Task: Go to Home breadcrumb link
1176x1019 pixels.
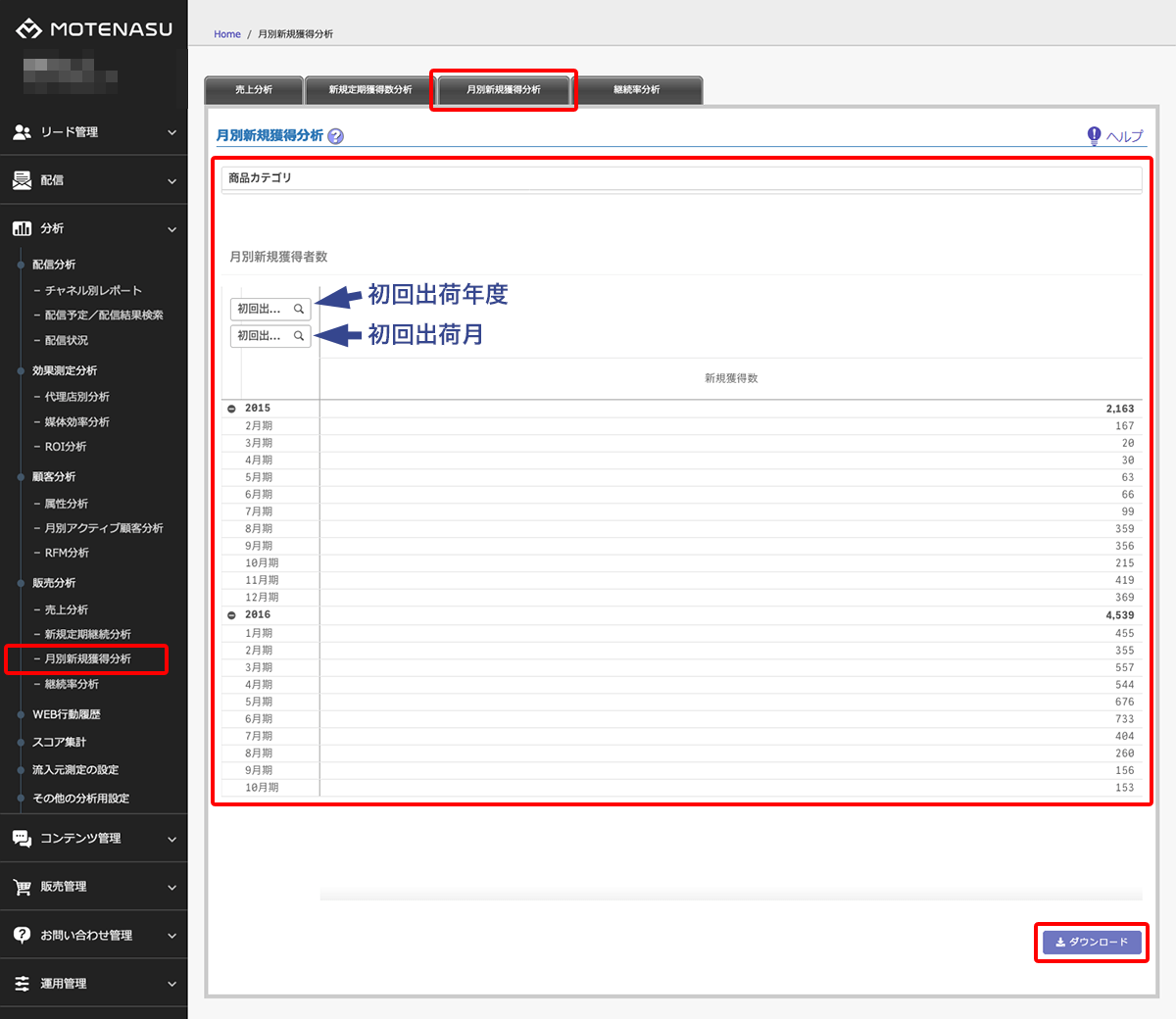Action: click(227, 34)
